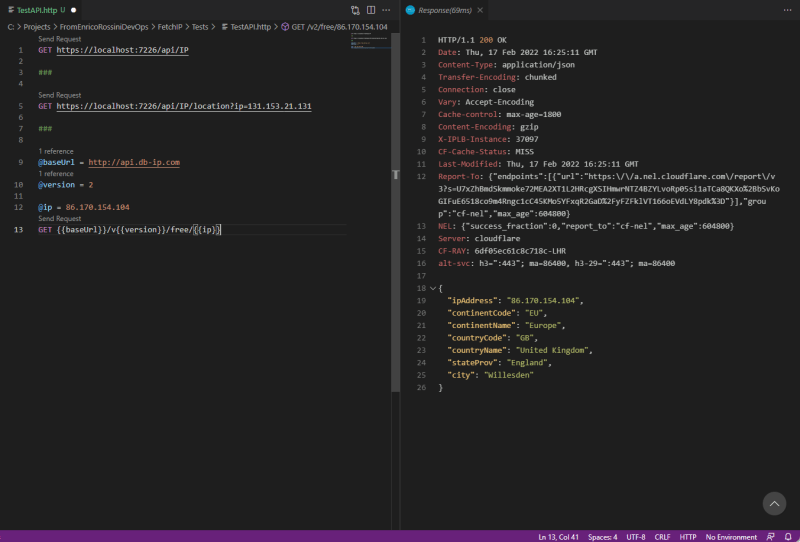Open the GET /v2/free breadcrumb symbol

coord(335,27)
